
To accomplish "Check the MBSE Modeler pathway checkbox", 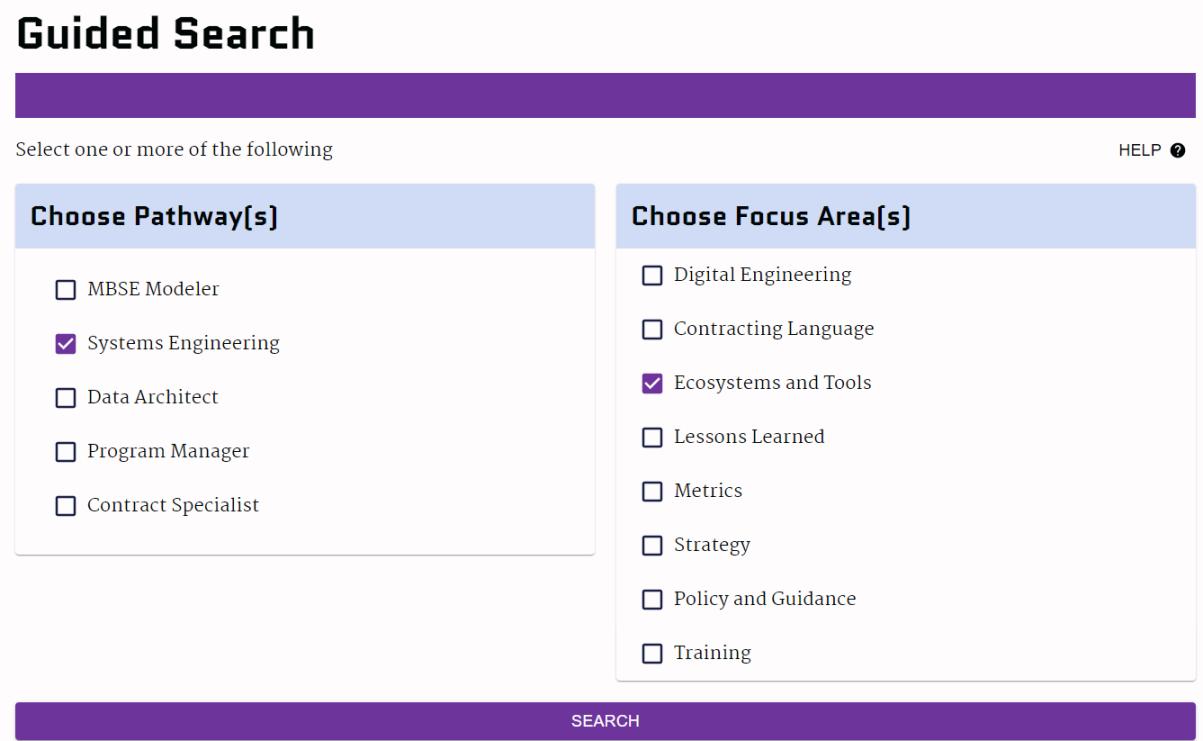I will (65, 290).
